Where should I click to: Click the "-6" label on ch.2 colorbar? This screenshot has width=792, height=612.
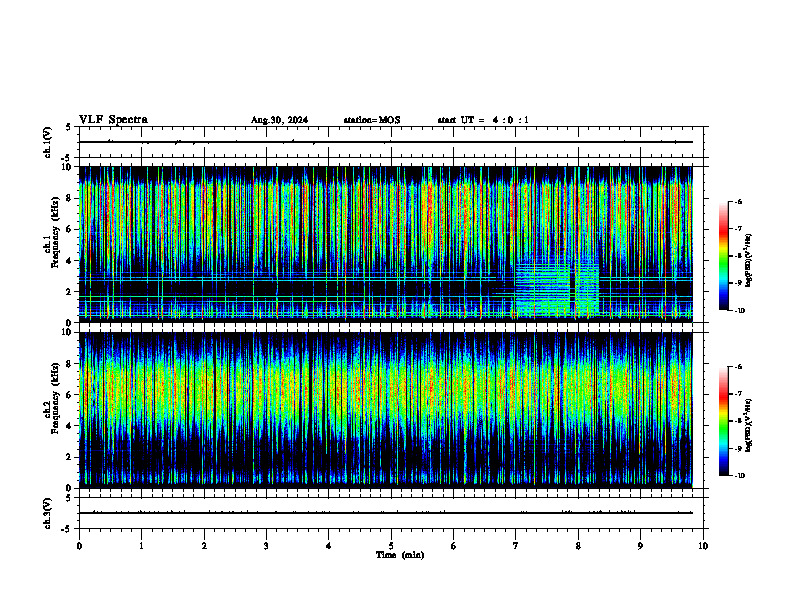pos(738,367)
